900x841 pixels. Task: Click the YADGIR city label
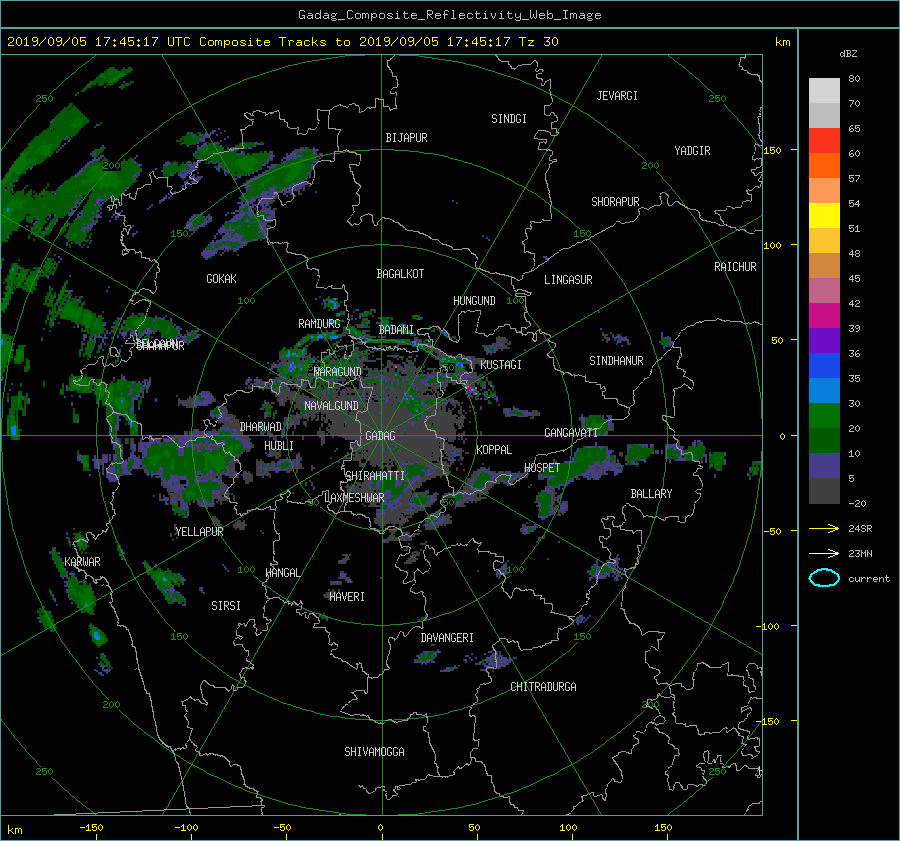coord(692,151)
